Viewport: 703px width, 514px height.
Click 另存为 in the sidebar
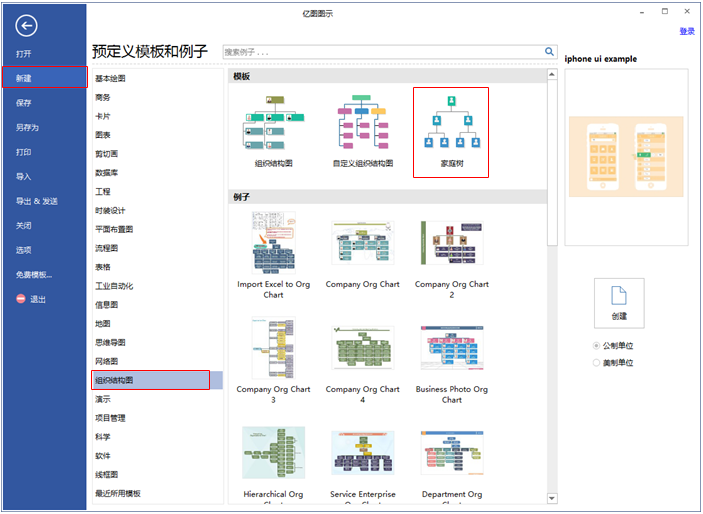pyautogui.click(x=27, y=127)
